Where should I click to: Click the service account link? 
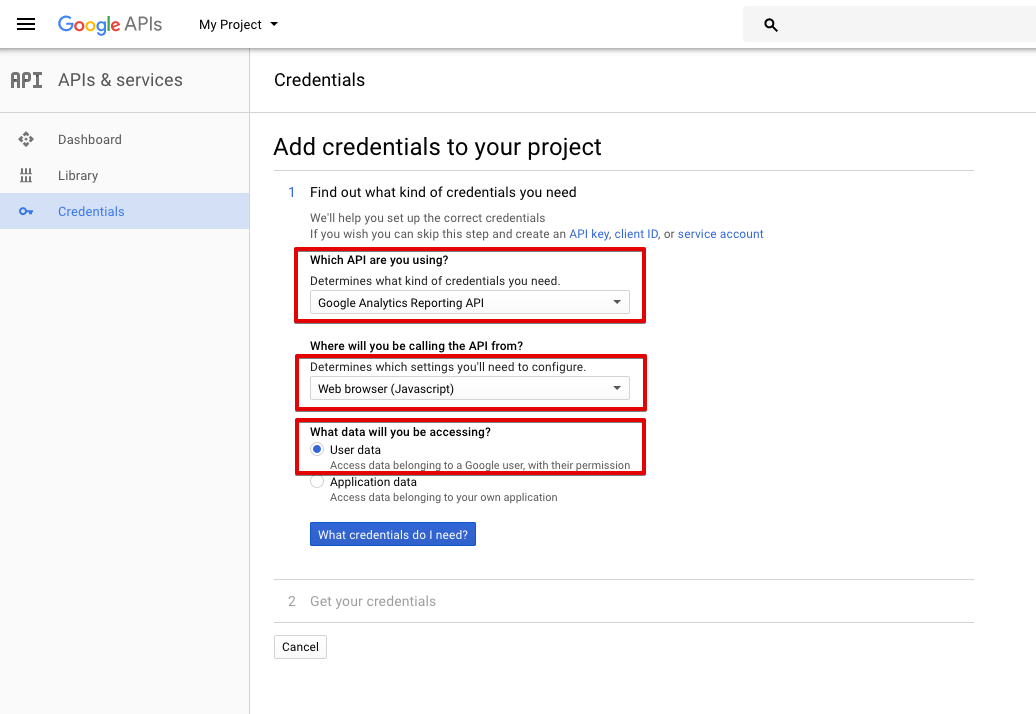point(720,234)
